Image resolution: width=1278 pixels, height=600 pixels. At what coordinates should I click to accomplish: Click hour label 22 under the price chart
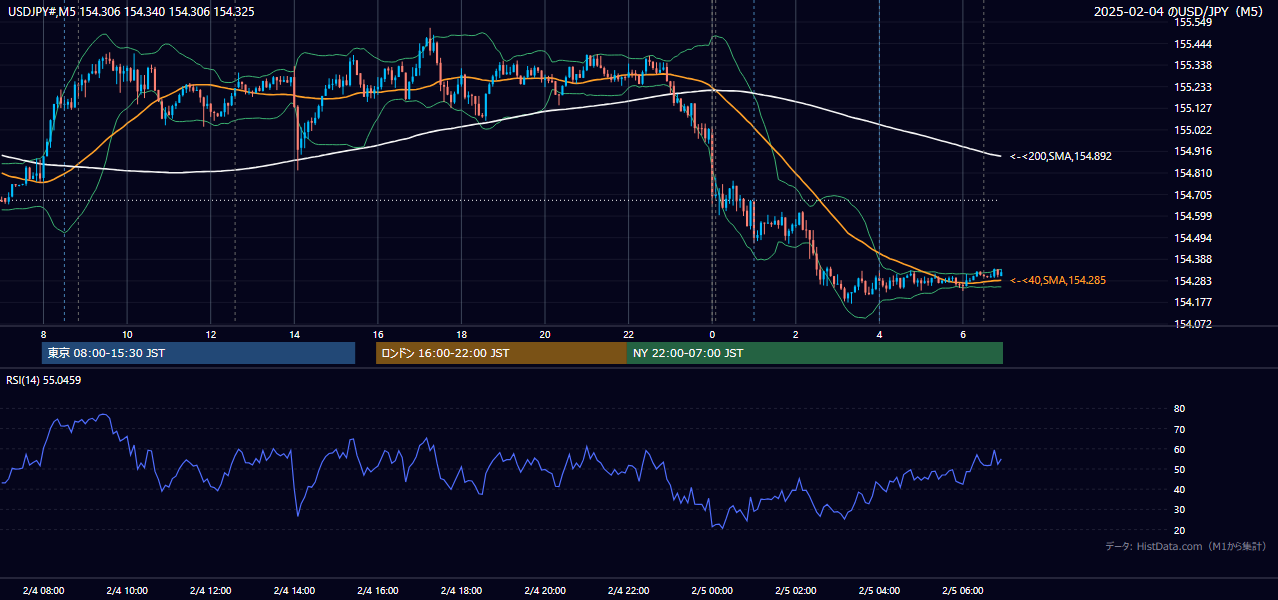628,334
